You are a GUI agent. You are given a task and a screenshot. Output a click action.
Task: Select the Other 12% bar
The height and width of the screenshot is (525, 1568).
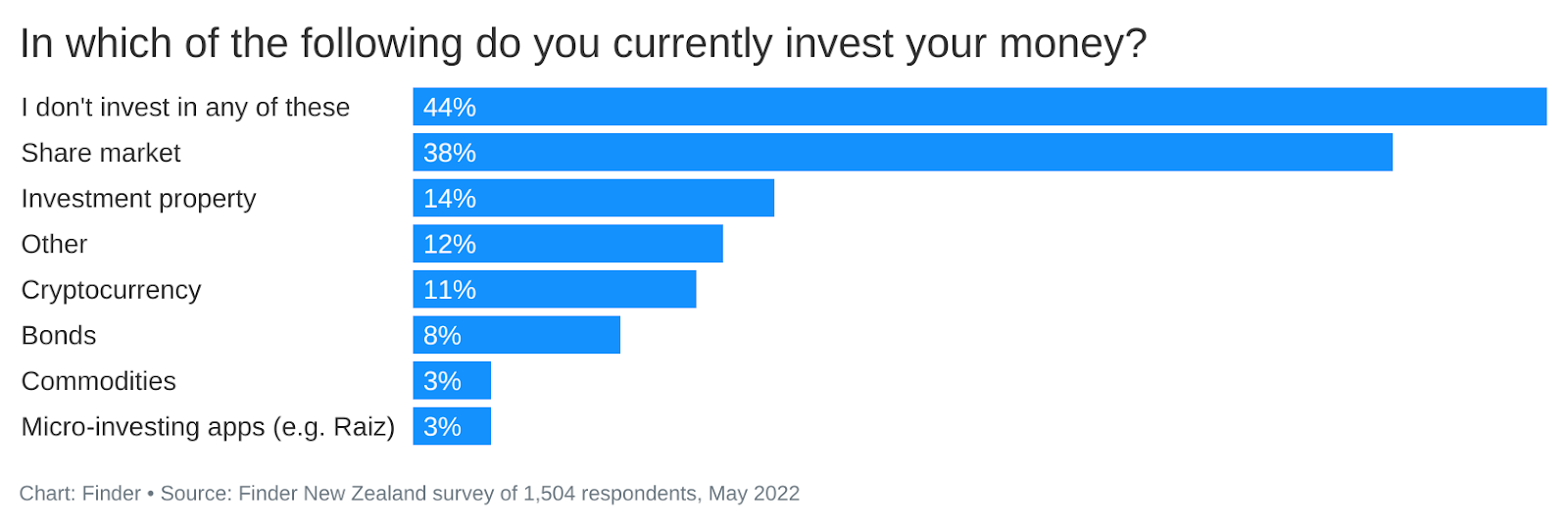[567, 244]
